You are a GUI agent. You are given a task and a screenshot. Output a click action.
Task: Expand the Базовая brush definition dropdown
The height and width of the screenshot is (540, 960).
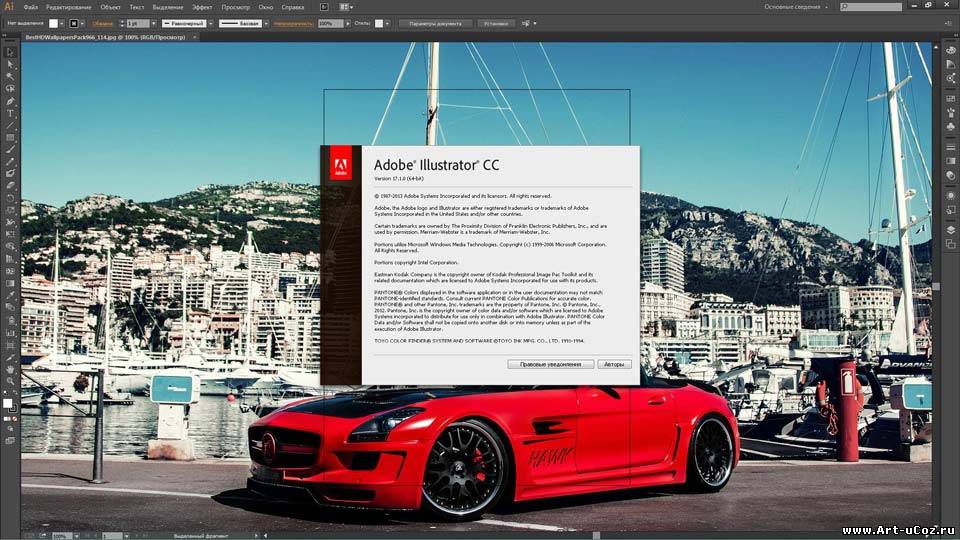click(266, 24)
